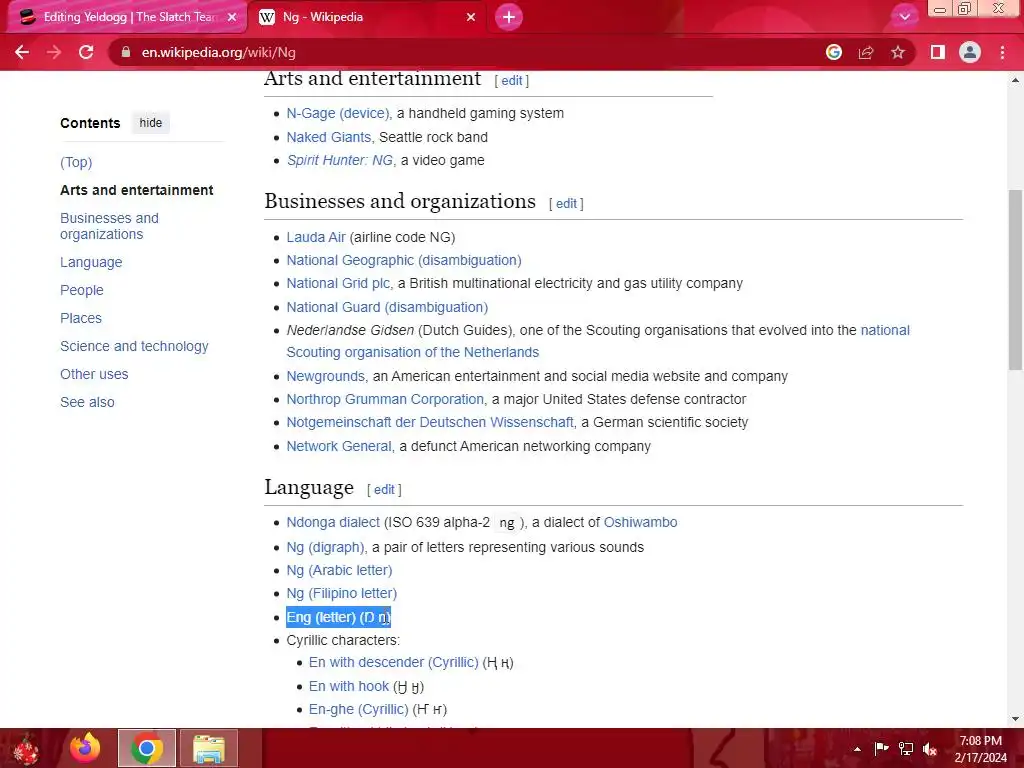Open the Ng (Filipino letter) link
Image resolution: width=1024 pixels, height=768 pixels.
coord(342,593)
